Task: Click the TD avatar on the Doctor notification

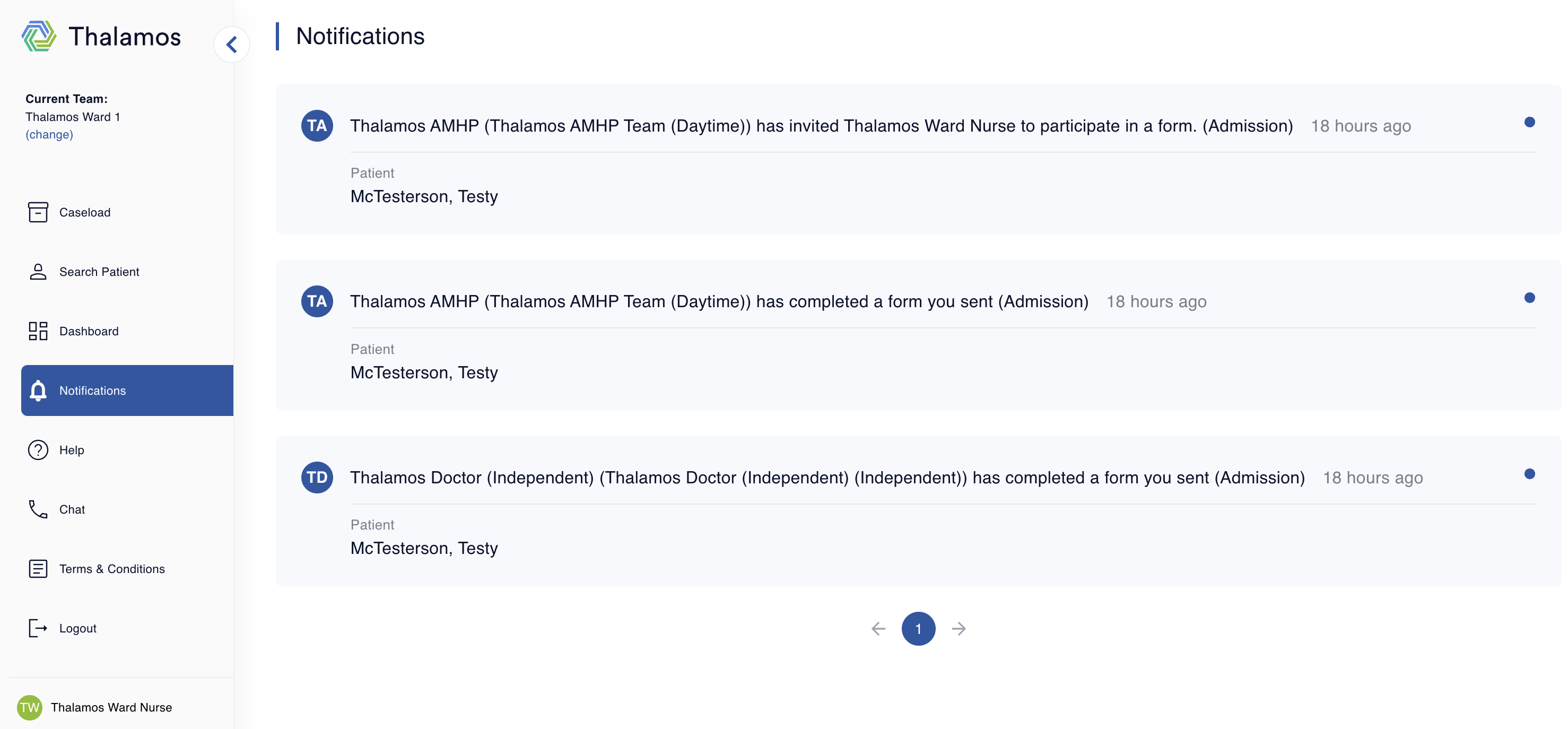Action: pyautogui.click(x=317, y=478)
